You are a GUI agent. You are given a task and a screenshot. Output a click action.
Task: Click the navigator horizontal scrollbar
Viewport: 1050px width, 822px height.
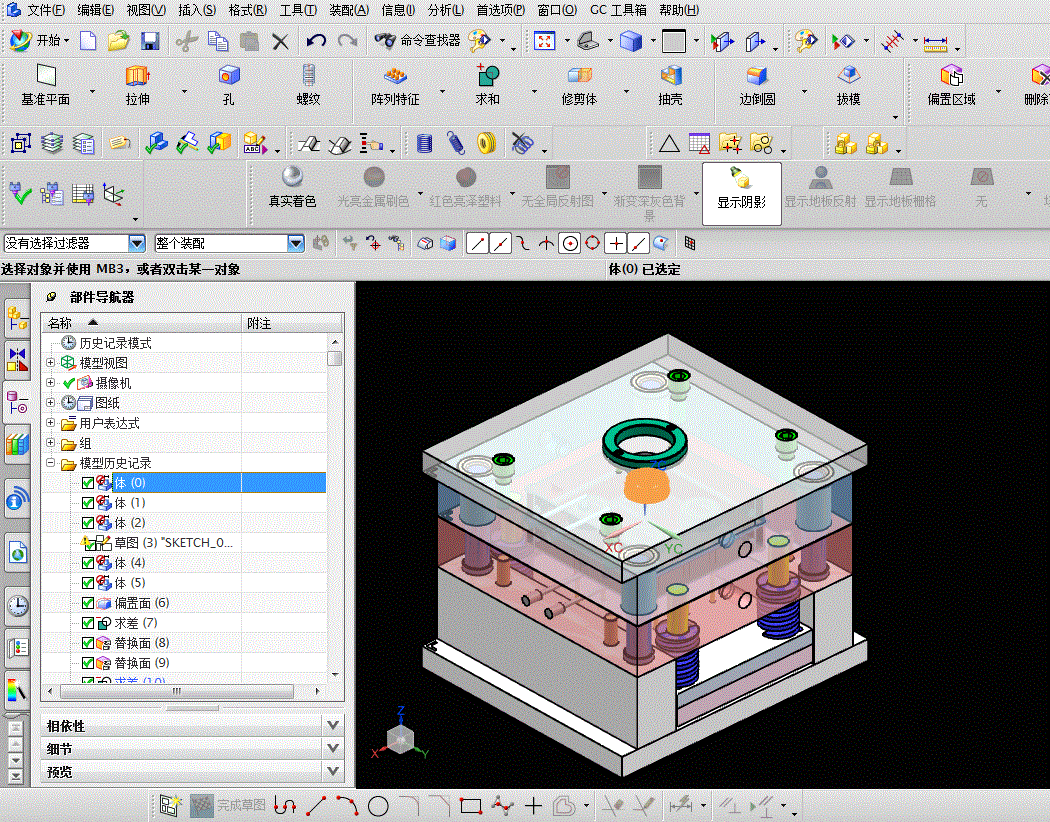pyautogui.click(x=177, y=691)
